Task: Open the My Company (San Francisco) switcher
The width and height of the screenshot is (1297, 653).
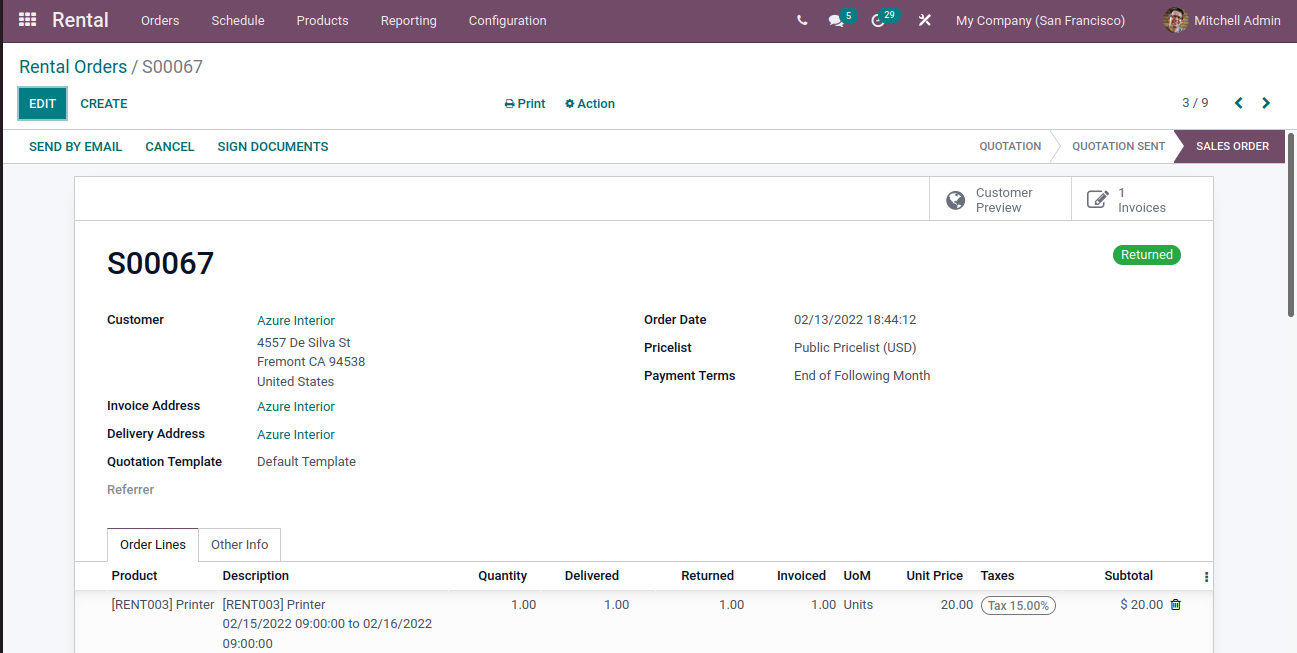Action: point(1040,20)
